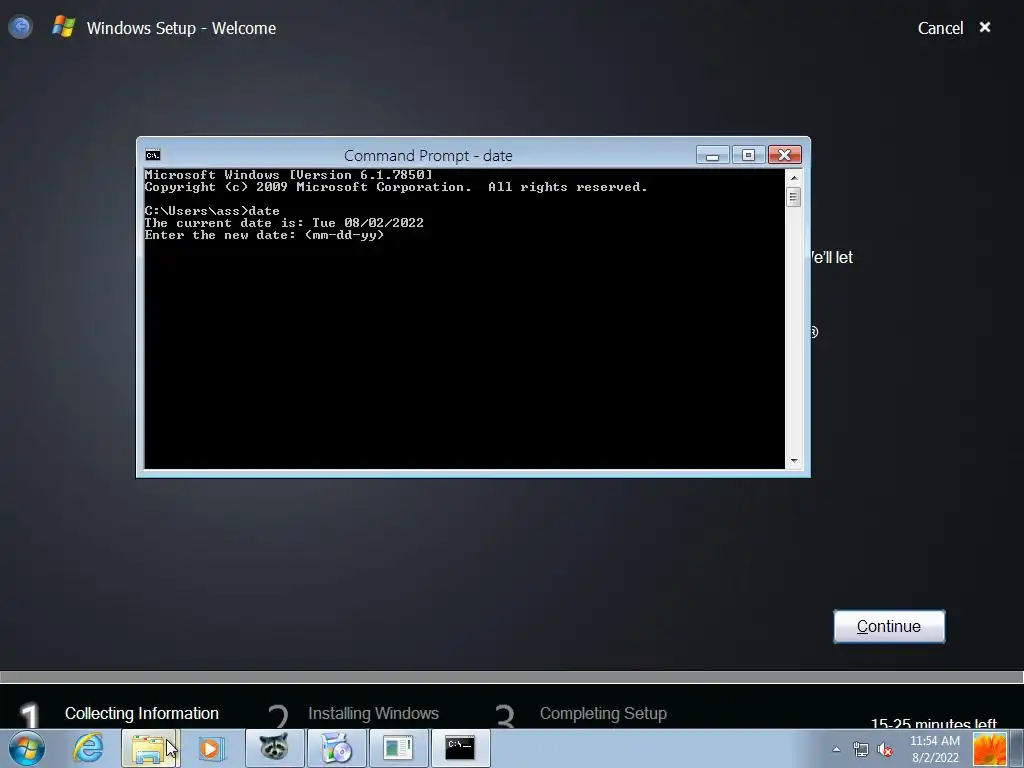Screen dimensions: 1024x768
Task: Show hidden tray icons arrow
Action: 836,749
